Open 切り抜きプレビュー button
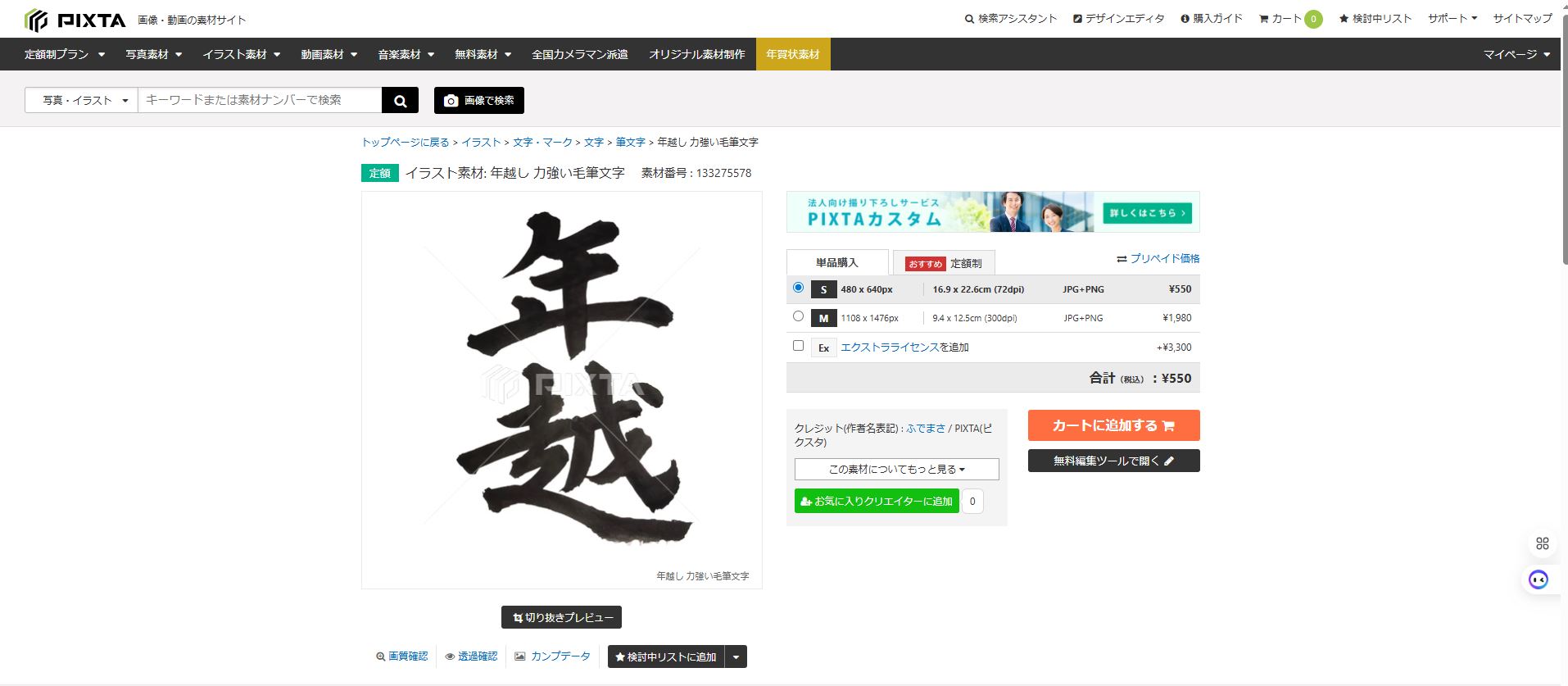Viewport: 1568px width, 686px height. [x=561, y=617]
